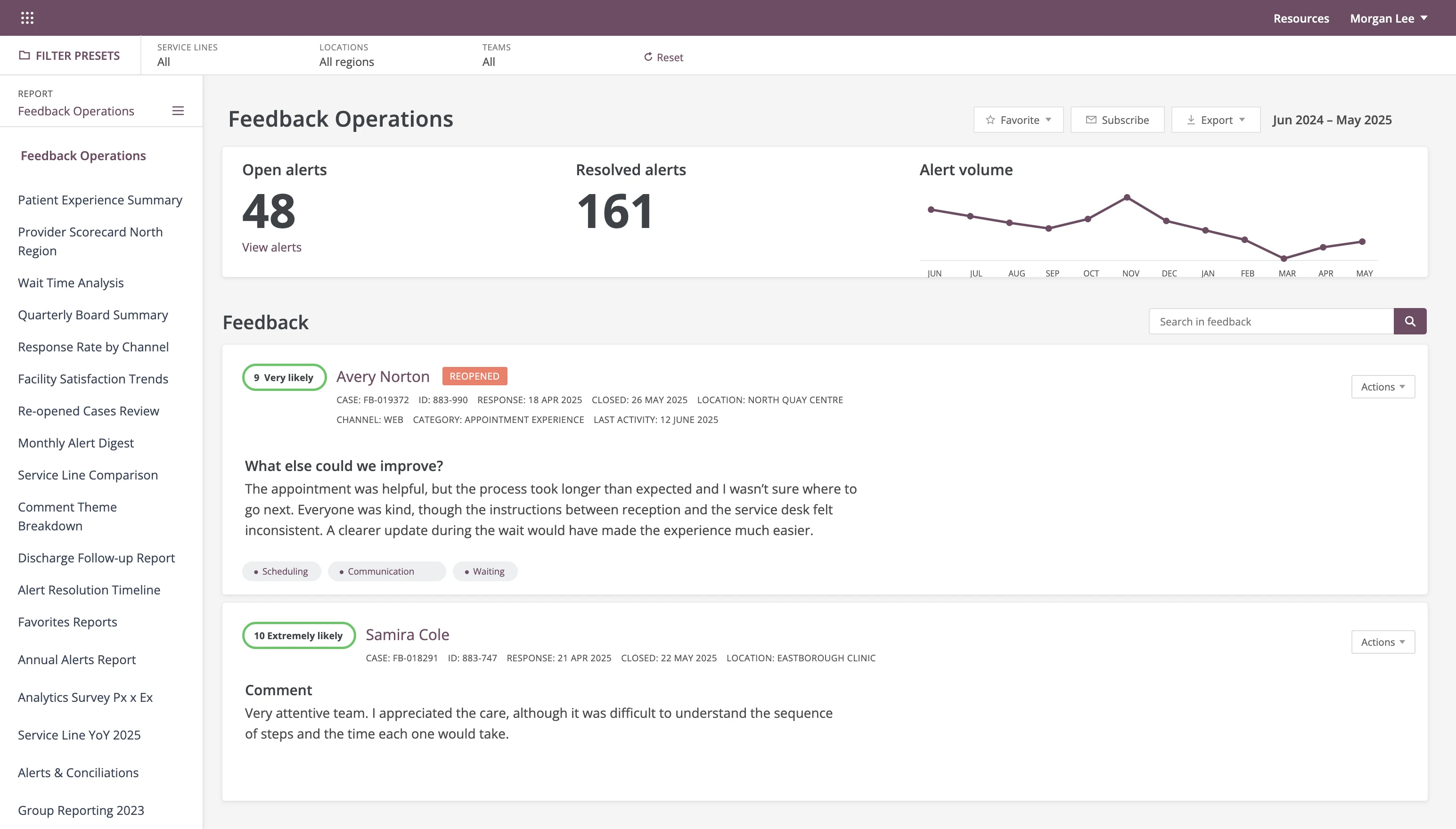
Task: Open Re-opened Cases Review report
Action: click(x=88, y=411)
